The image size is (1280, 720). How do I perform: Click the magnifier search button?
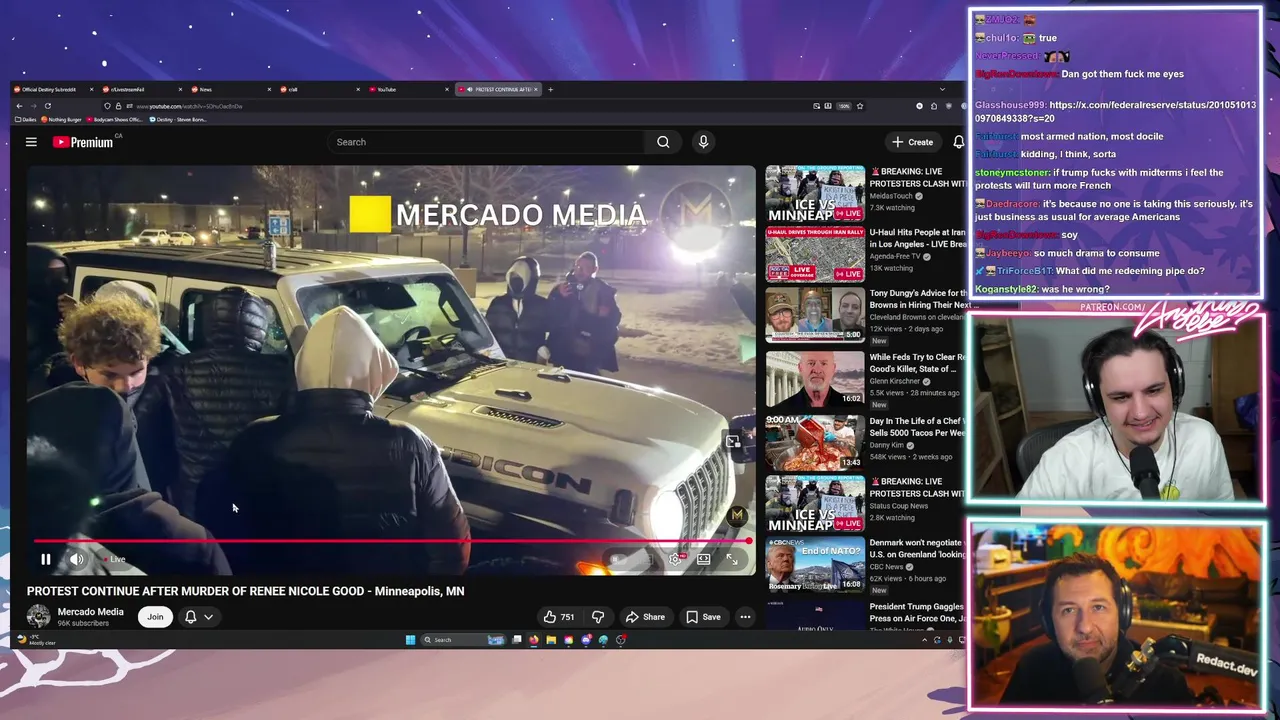(663, 142)
